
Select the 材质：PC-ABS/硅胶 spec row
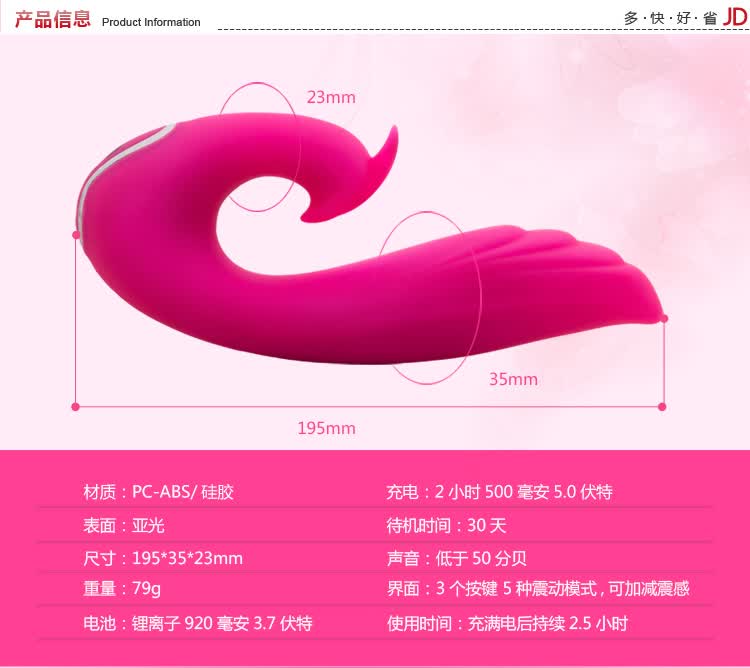point(158,492)
